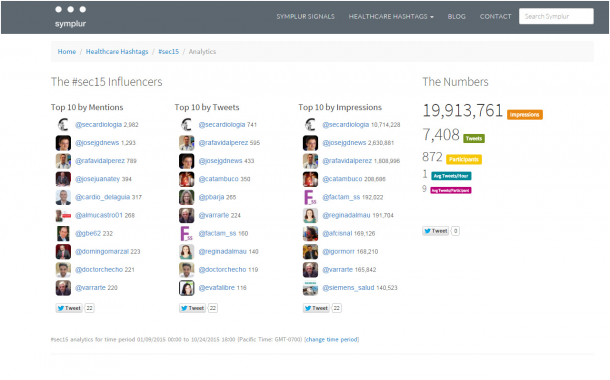
Task: Go to the Blog menu item
Action: [456, 16]
